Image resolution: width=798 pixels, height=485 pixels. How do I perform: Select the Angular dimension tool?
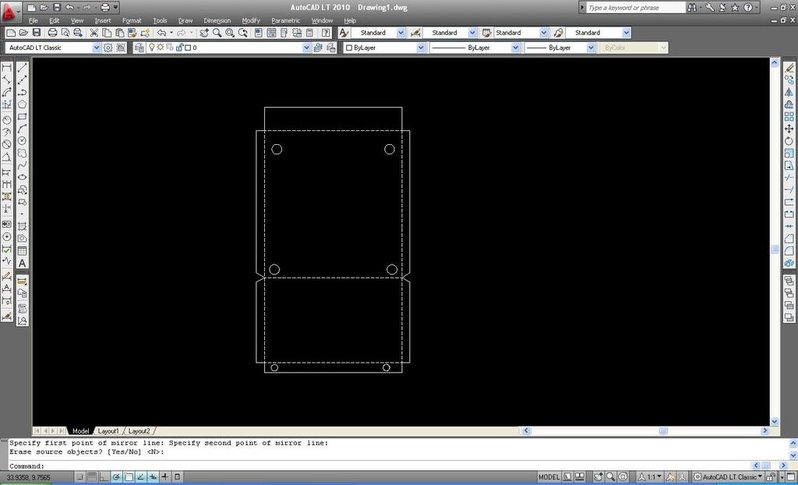click(7, 157)
